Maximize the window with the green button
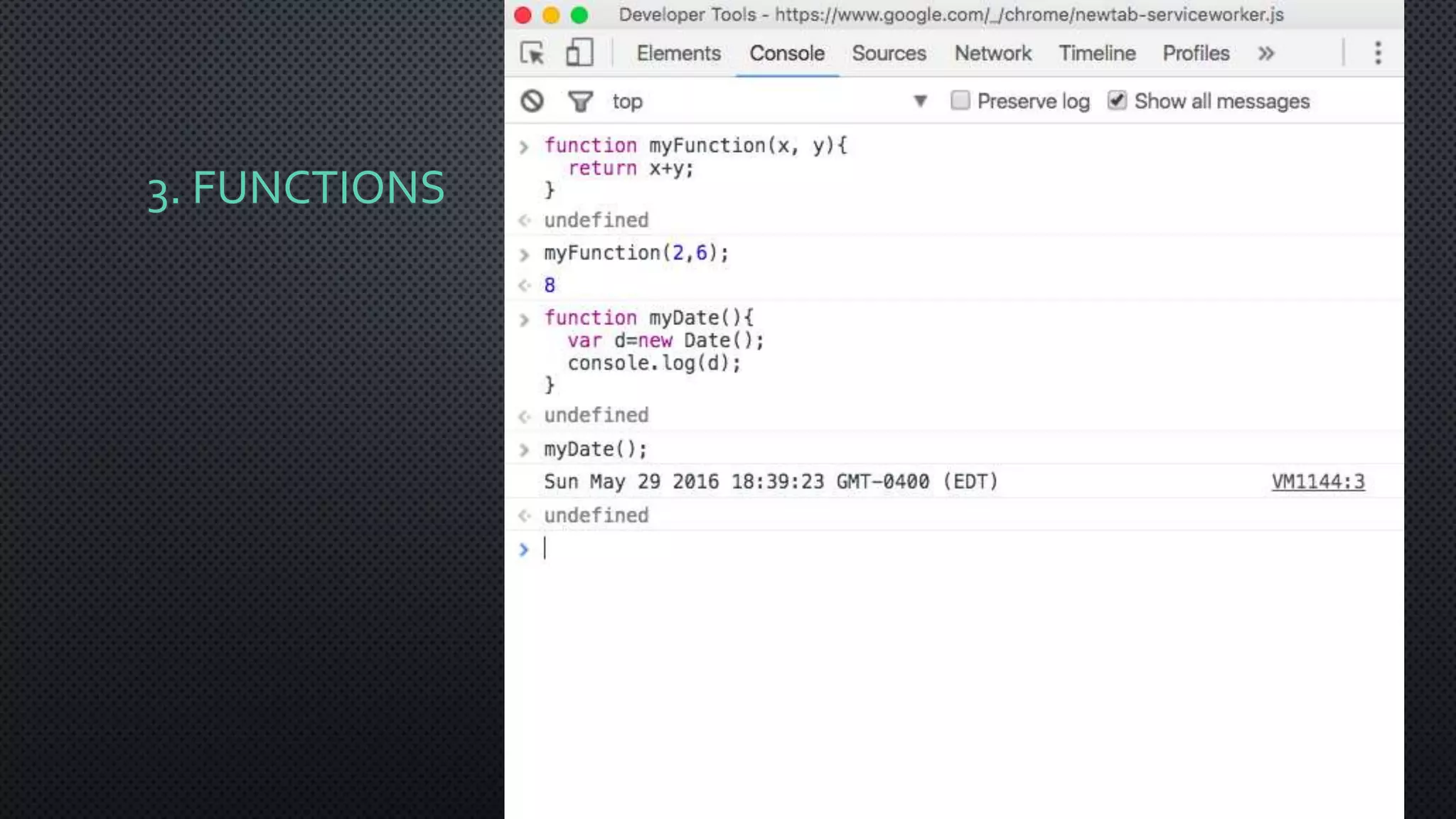Image resolution: width=1456 pixels, height=819 pixels. [579, 15]
